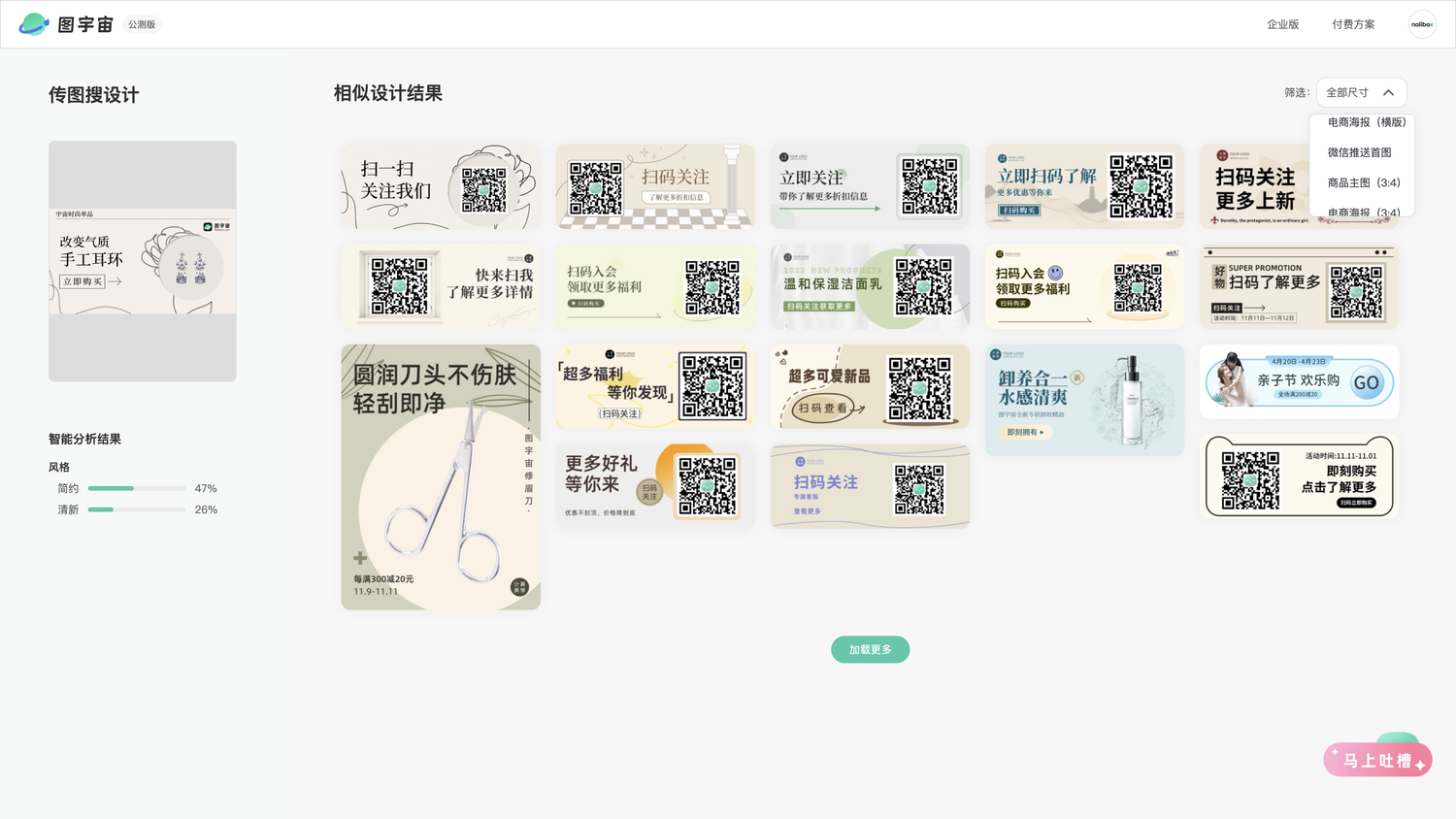
Task: Open the 圆润刀头不伤肤 scissors poster
Action: coord(441,476)
